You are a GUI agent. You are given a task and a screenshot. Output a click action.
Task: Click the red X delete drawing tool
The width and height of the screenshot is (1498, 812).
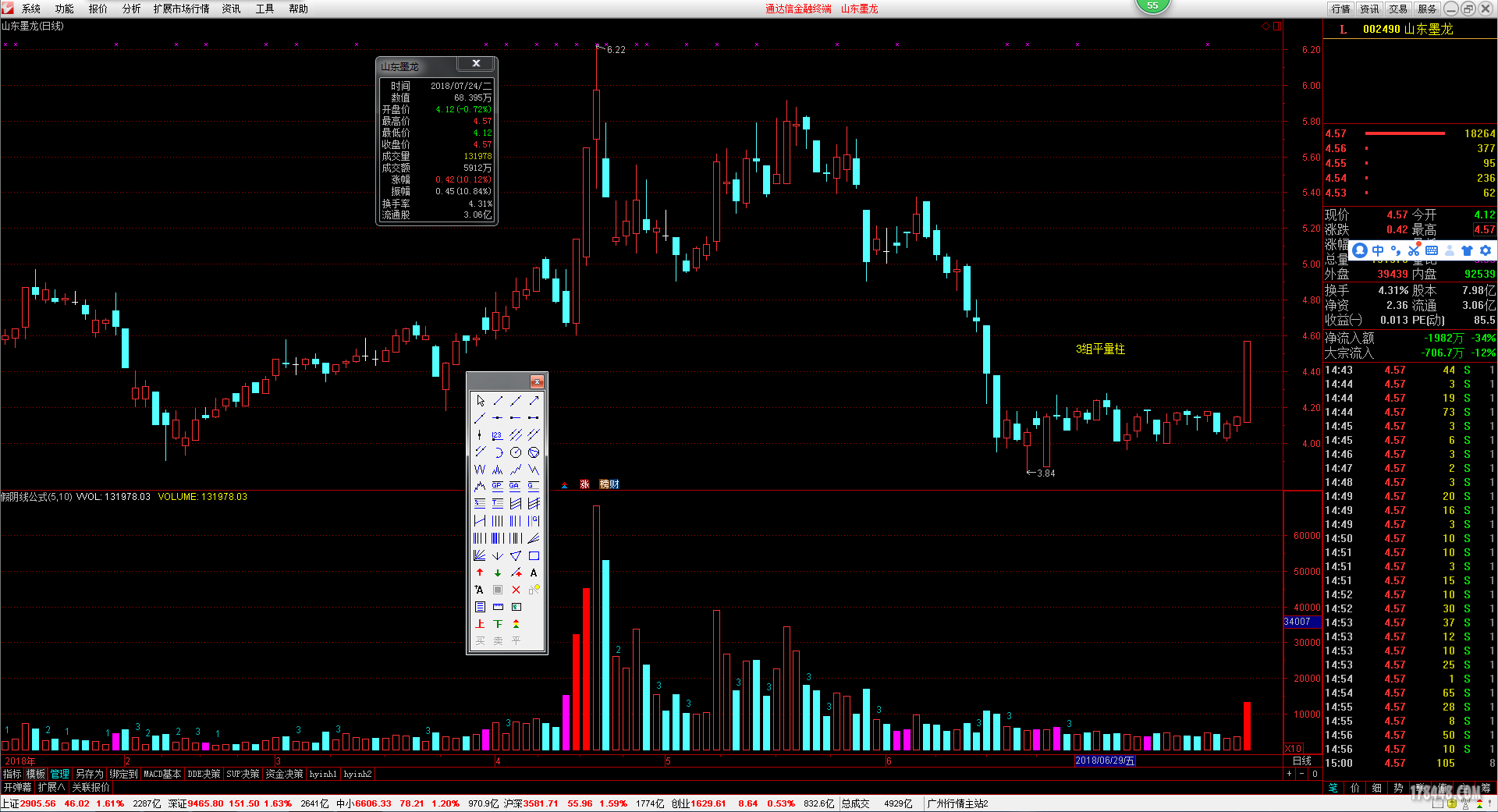[516, 590]
